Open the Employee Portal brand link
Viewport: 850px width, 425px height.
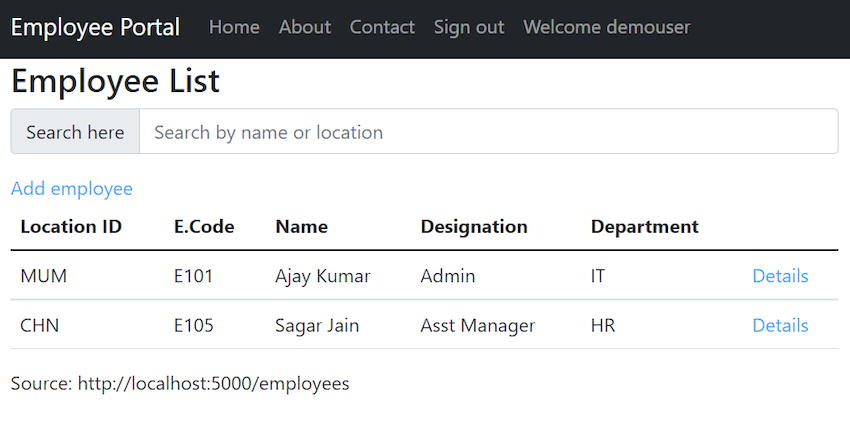[x=95, y=27]
